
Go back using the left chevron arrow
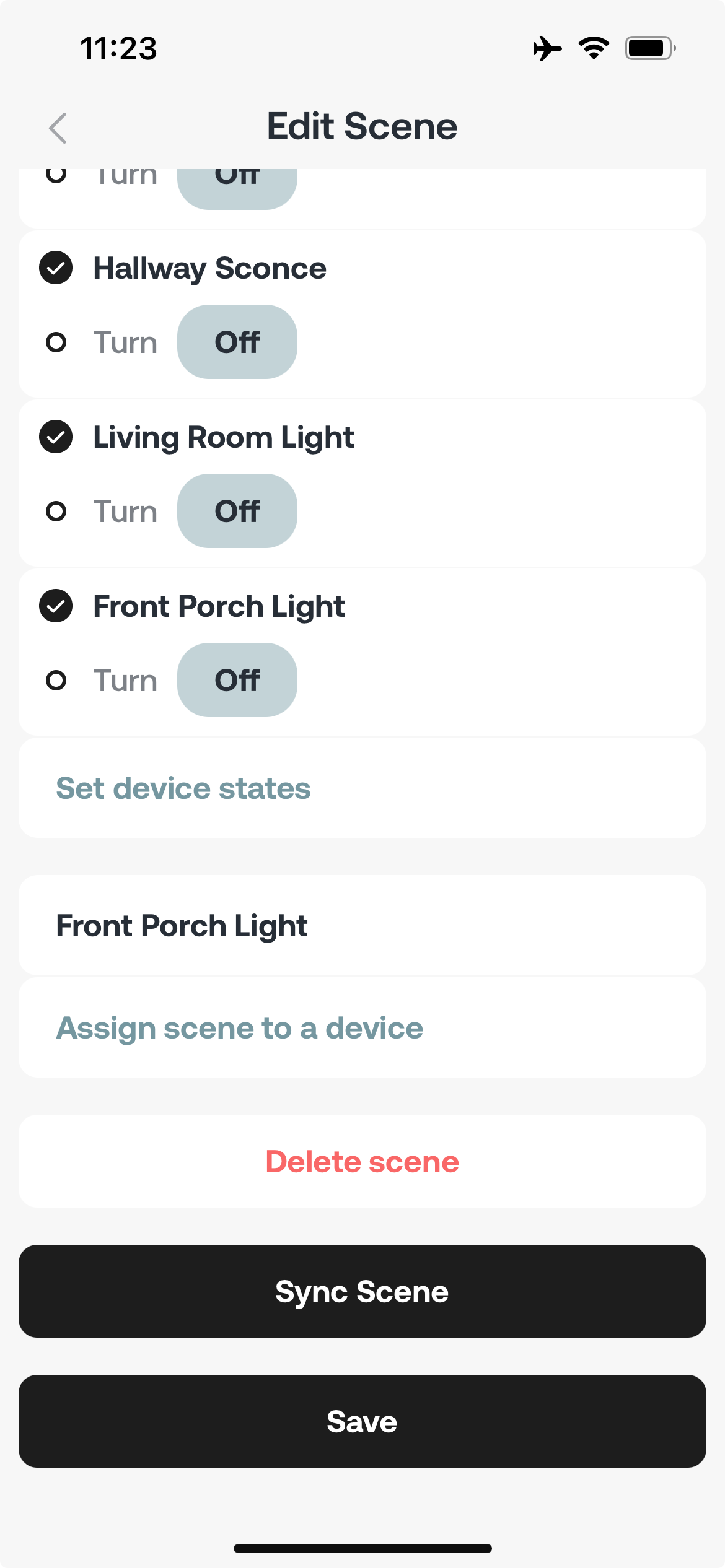coord(58,128)
